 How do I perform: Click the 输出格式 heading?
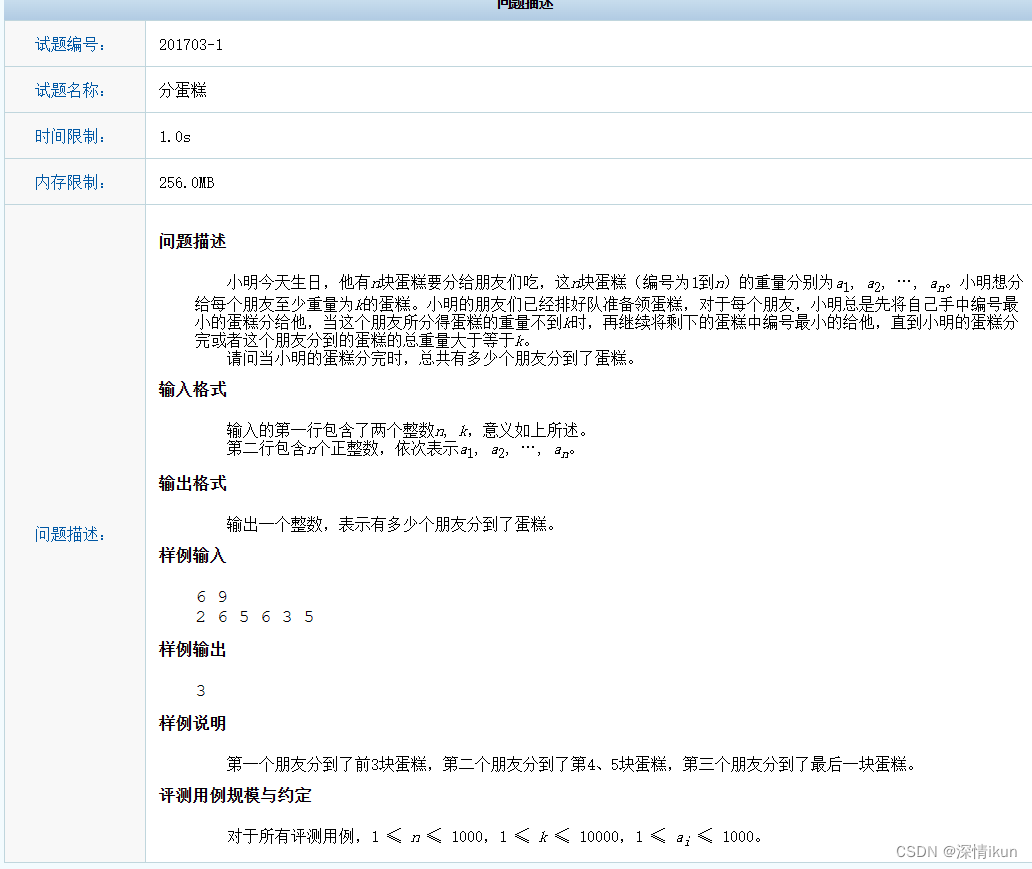tap(192, 484)
